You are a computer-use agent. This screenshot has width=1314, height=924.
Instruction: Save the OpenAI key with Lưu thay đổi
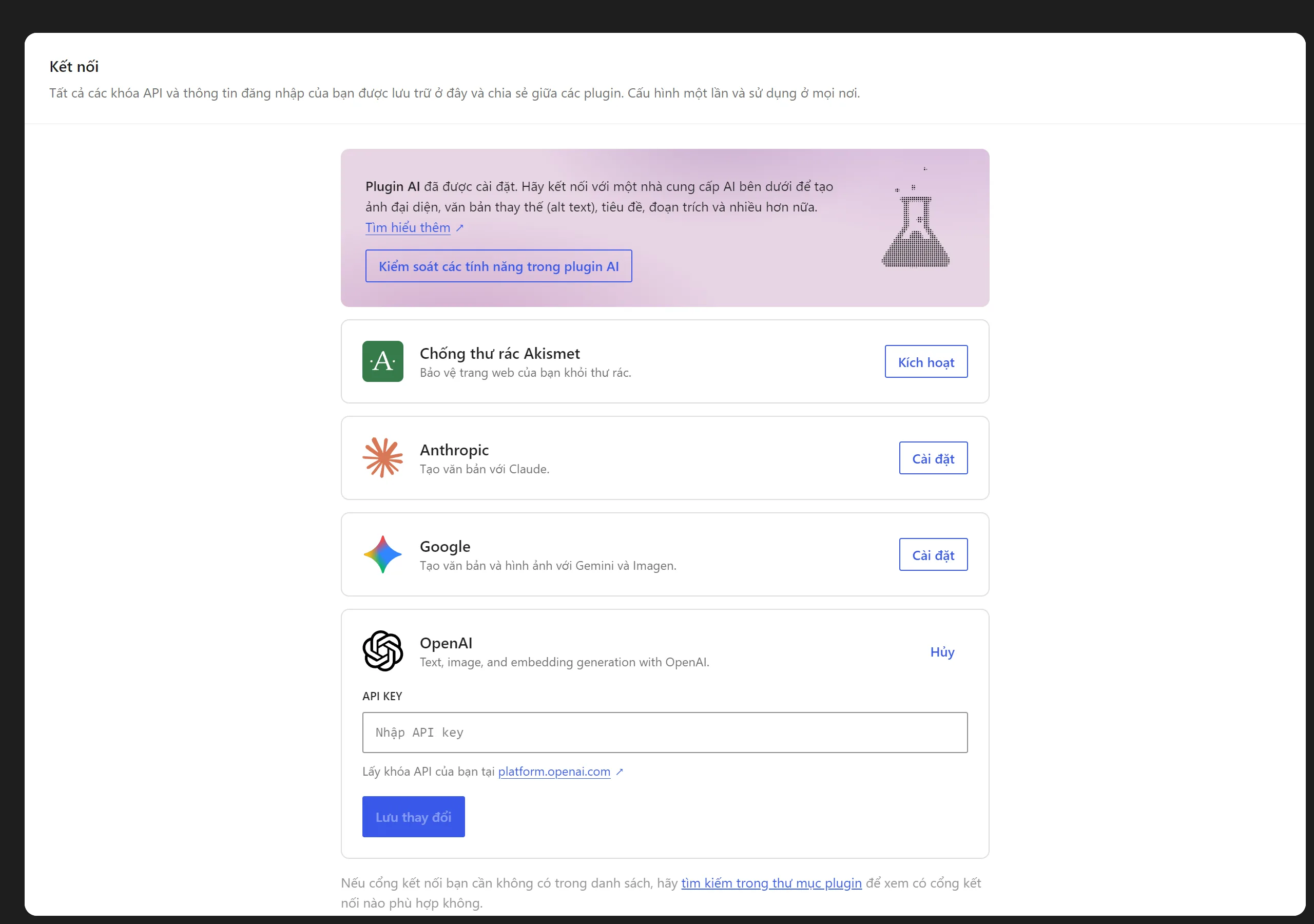pos(413,817)
